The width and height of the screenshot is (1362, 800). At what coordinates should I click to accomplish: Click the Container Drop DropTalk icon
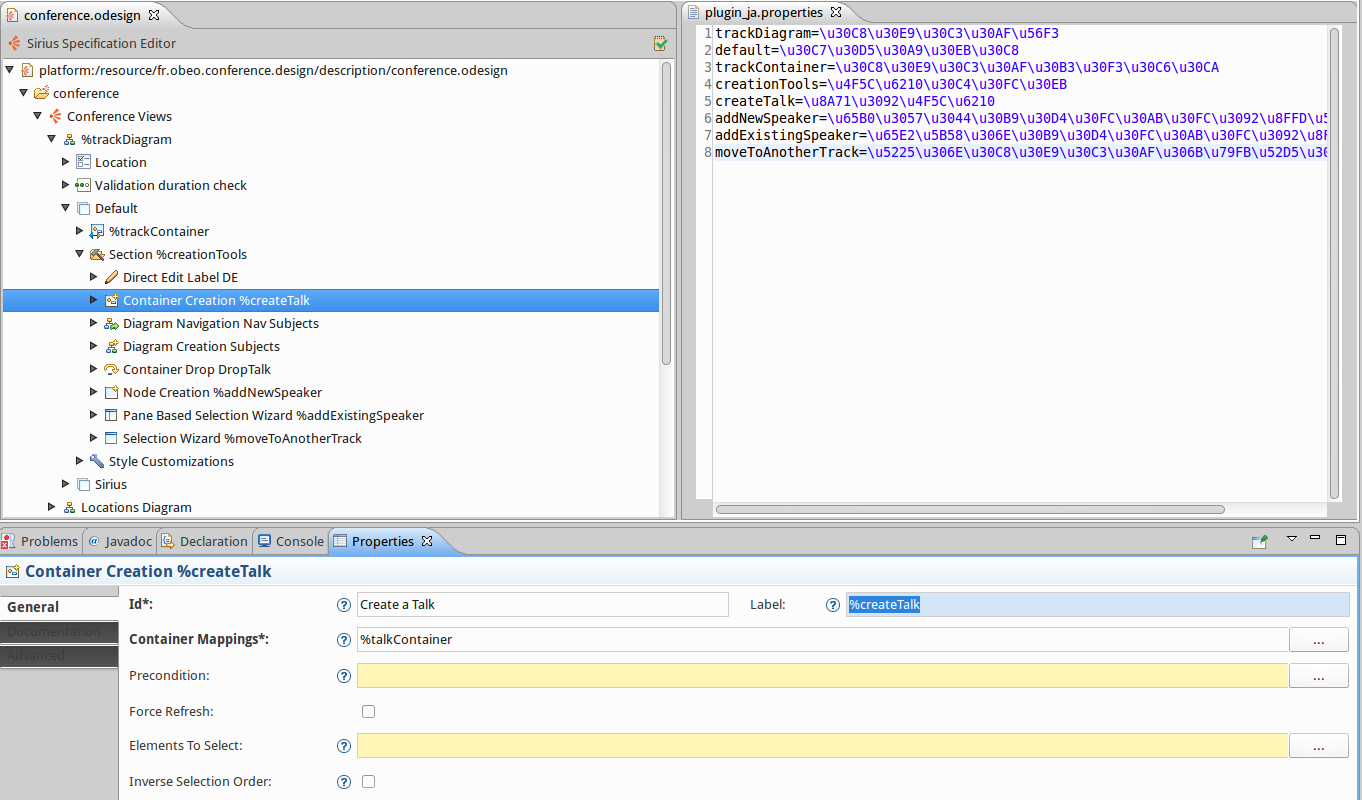click(111, 369)
